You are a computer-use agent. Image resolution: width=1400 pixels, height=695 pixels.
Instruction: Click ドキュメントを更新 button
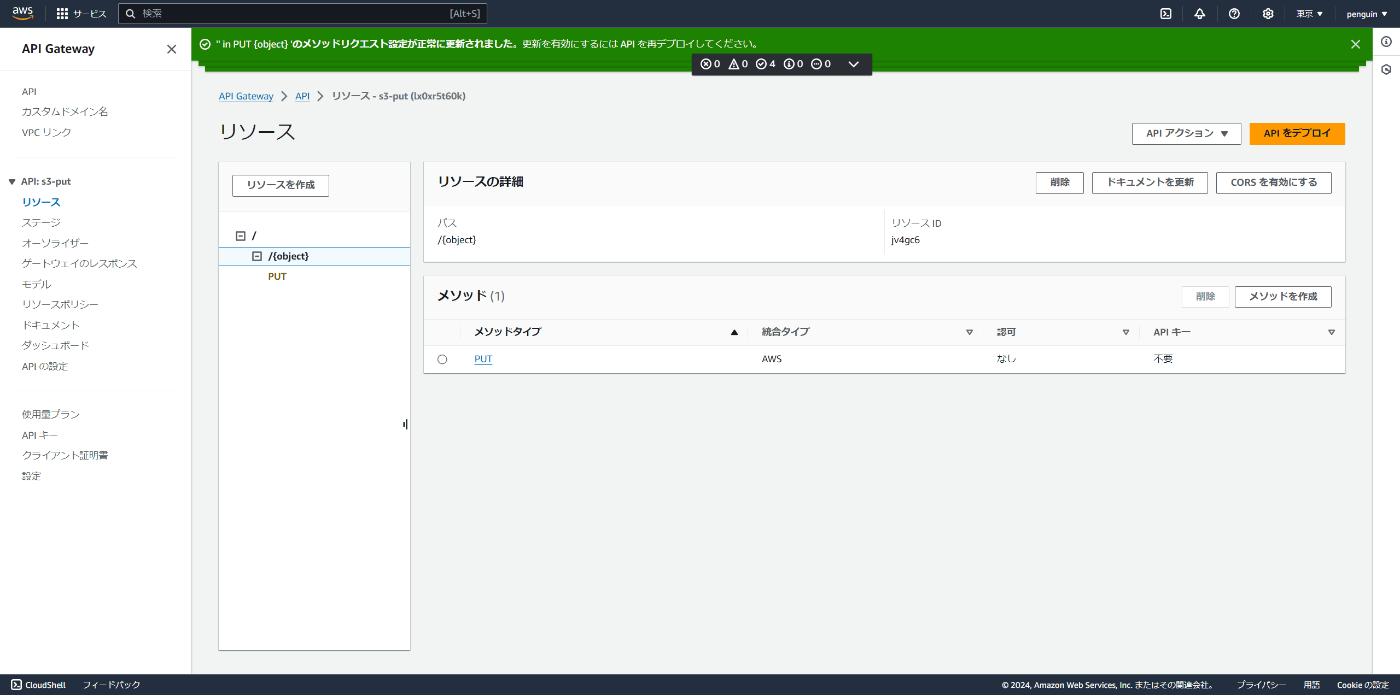(x=1150, y=183)
